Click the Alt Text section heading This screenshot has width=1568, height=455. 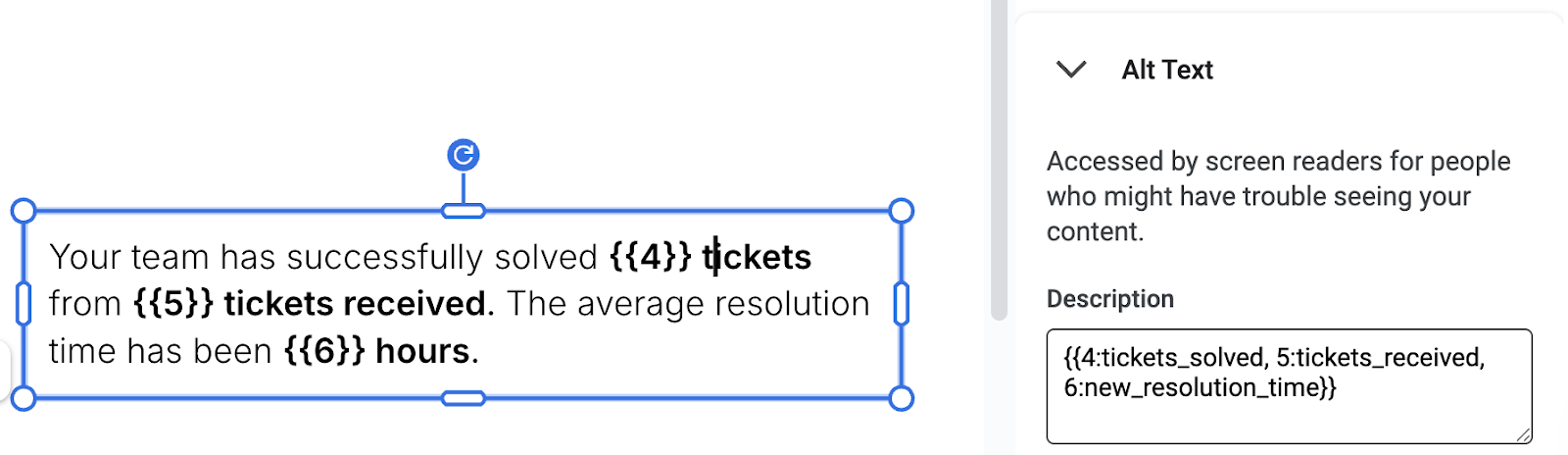1167,70
